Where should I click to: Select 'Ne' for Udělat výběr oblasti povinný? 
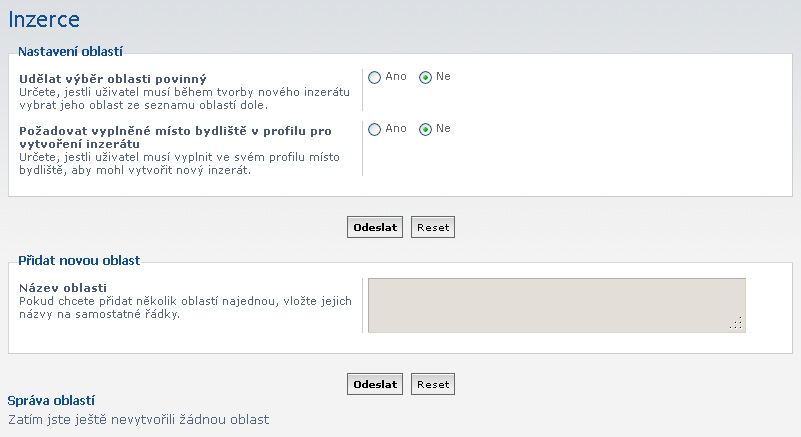tap(425, 77)
